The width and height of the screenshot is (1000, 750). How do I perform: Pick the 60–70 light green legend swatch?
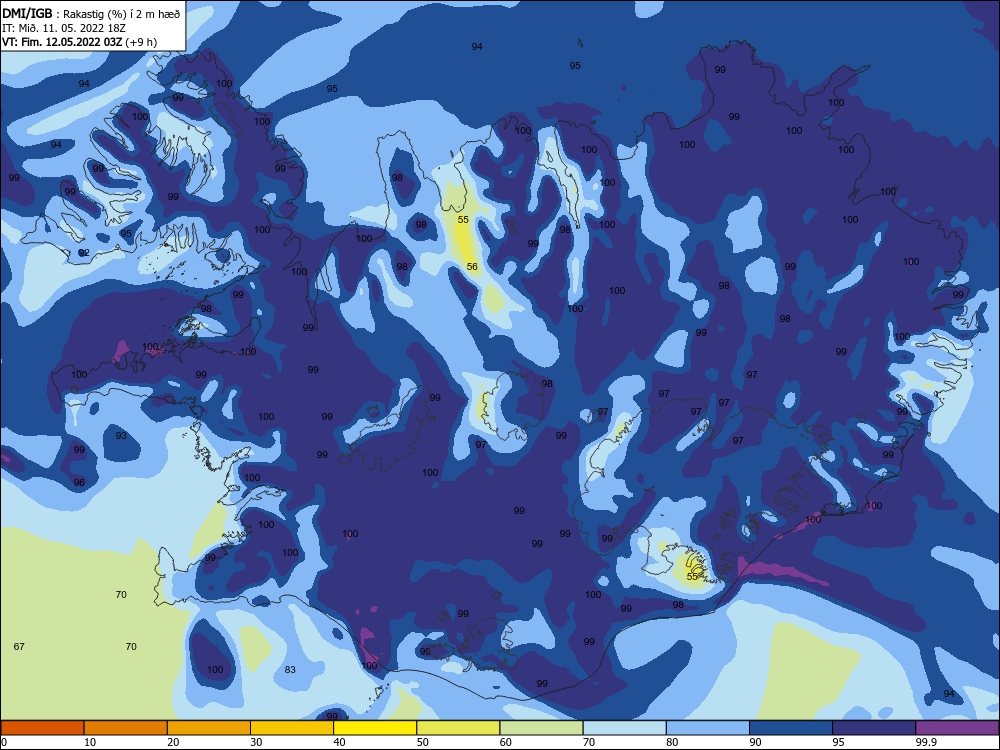541,728
